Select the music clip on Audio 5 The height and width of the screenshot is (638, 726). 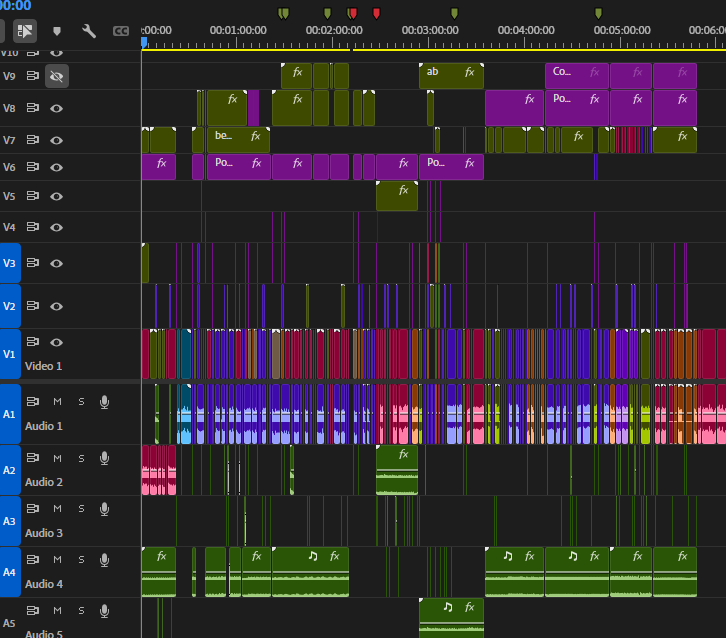[x=451, y=618]
